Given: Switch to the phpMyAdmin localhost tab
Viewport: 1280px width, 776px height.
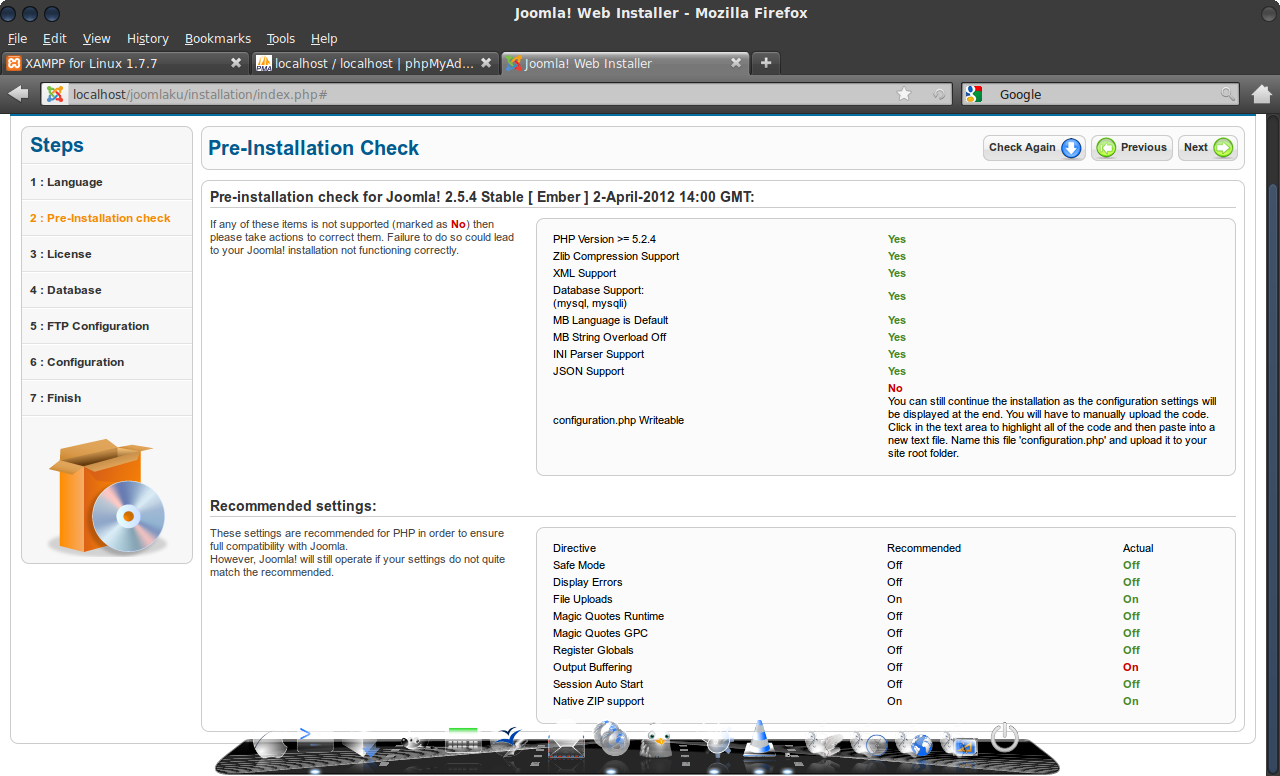Looking at the screenshot, I should (375, 63).
